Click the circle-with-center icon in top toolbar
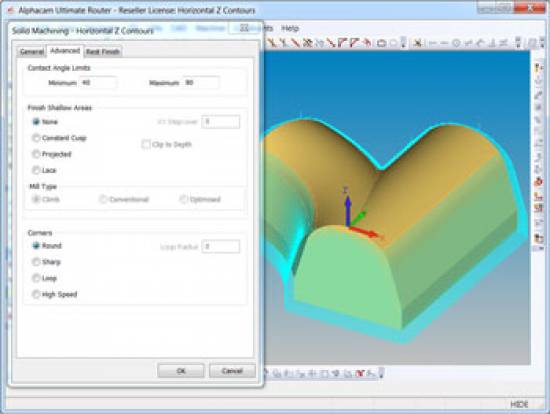The image size is (550, 414). point(456,43)
